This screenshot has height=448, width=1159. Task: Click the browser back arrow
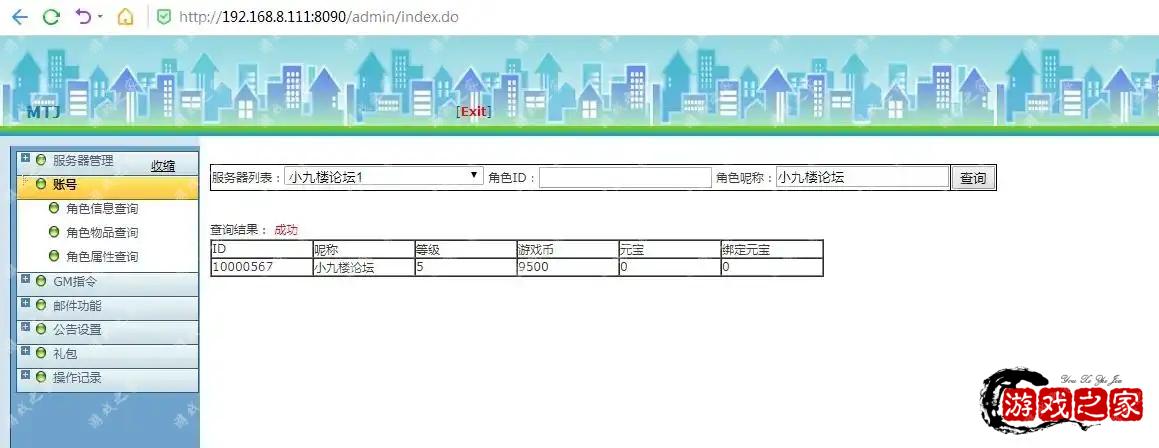coord(19,17)
